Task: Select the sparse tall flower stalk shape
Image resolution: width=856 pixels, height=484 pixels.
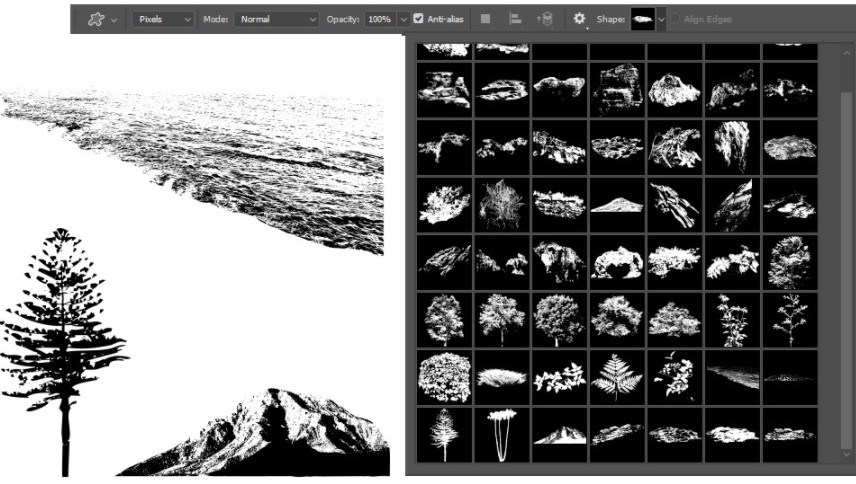Action: (790, 320)
